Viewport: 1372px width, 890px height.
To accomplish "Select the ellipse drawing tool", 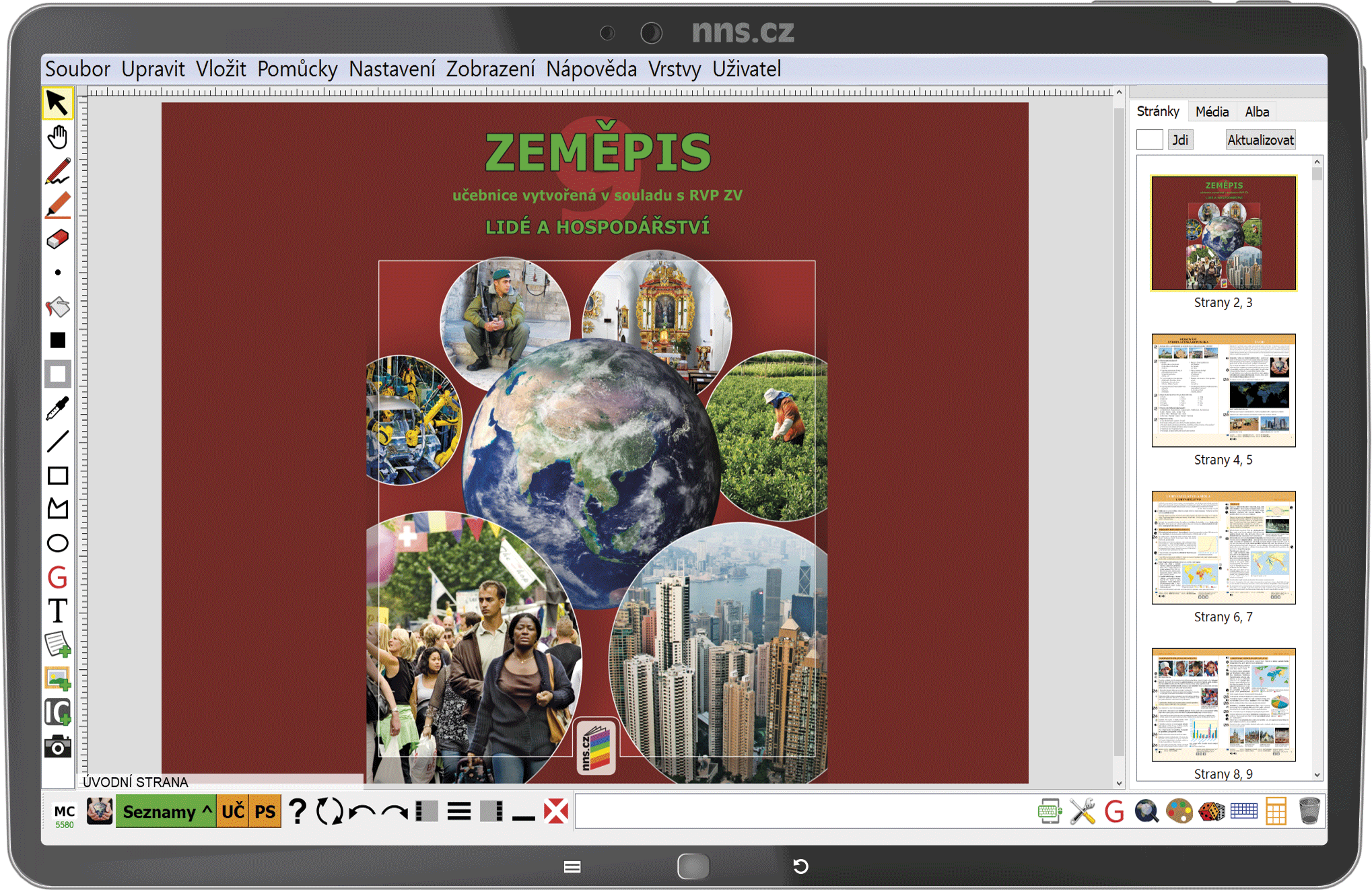I will click(x=57, y=543).
